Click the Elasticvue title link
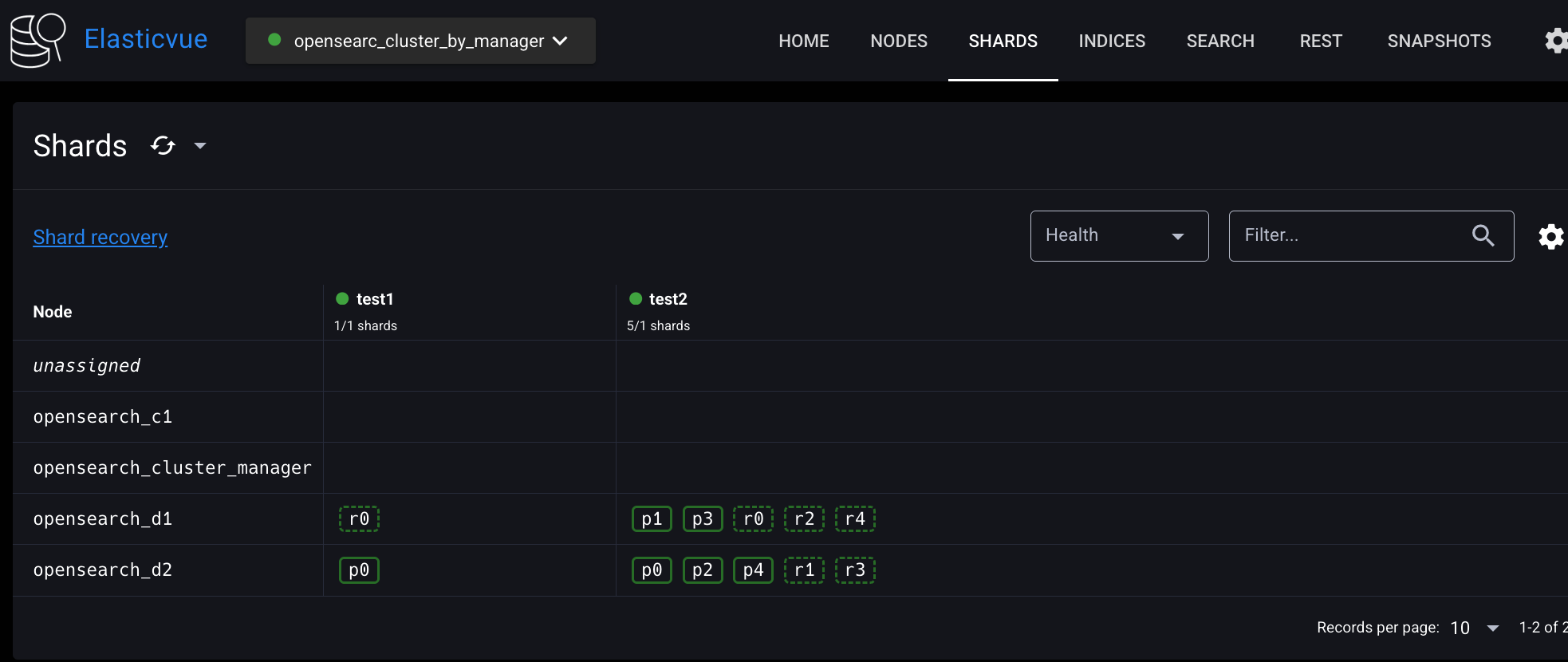 tap(146, 39)
